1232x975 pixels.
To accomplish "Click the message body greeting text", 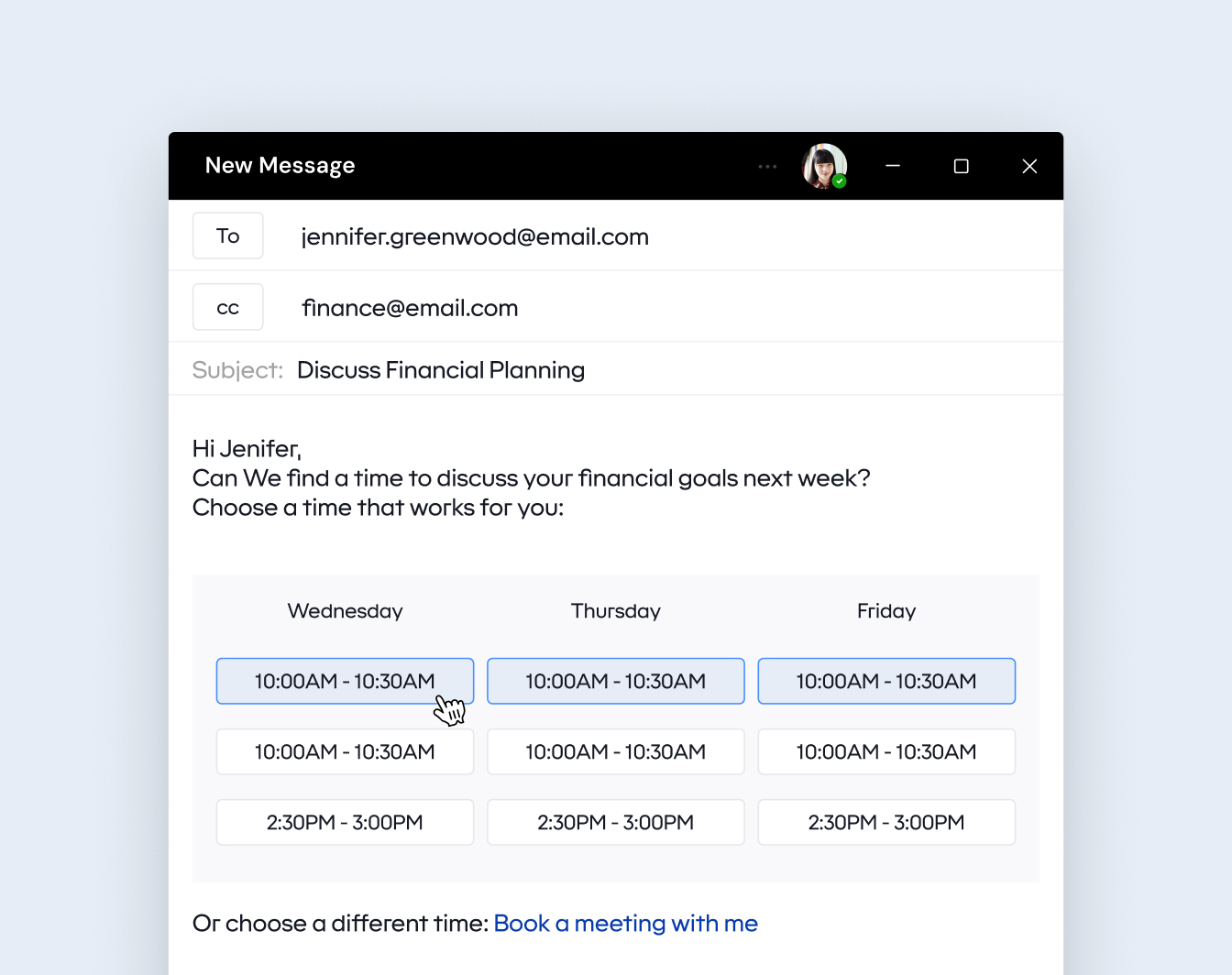I will coord(247,449).
